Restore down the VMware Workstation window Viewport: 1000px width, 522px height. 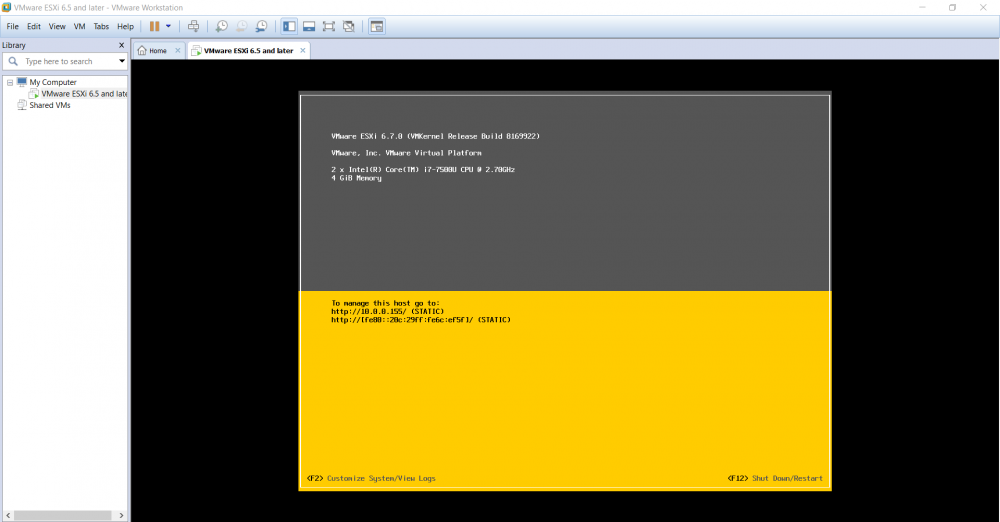(x=952, y=8)
